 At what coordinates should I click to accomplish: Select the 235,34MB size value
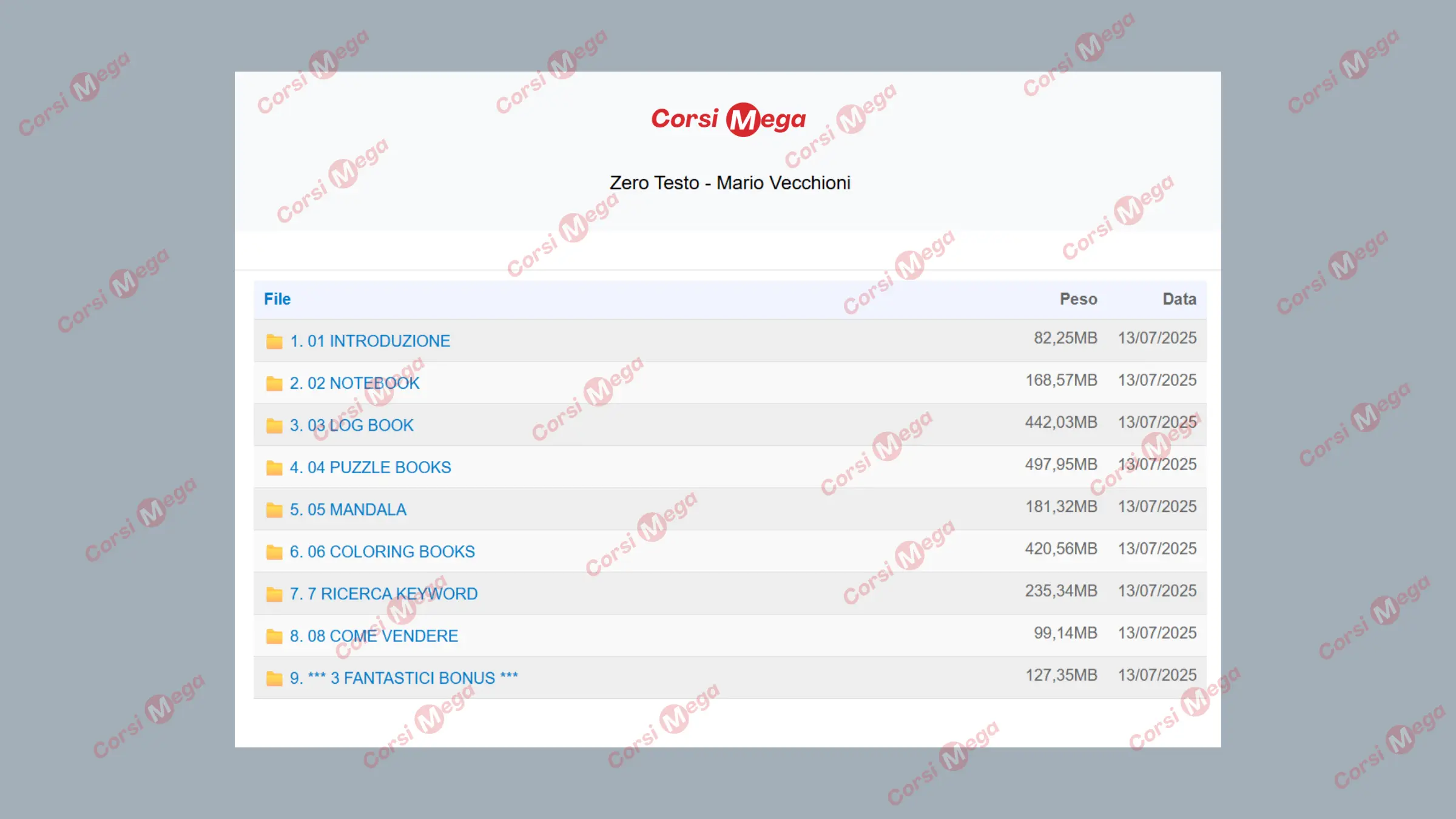tap(1061, 591)
